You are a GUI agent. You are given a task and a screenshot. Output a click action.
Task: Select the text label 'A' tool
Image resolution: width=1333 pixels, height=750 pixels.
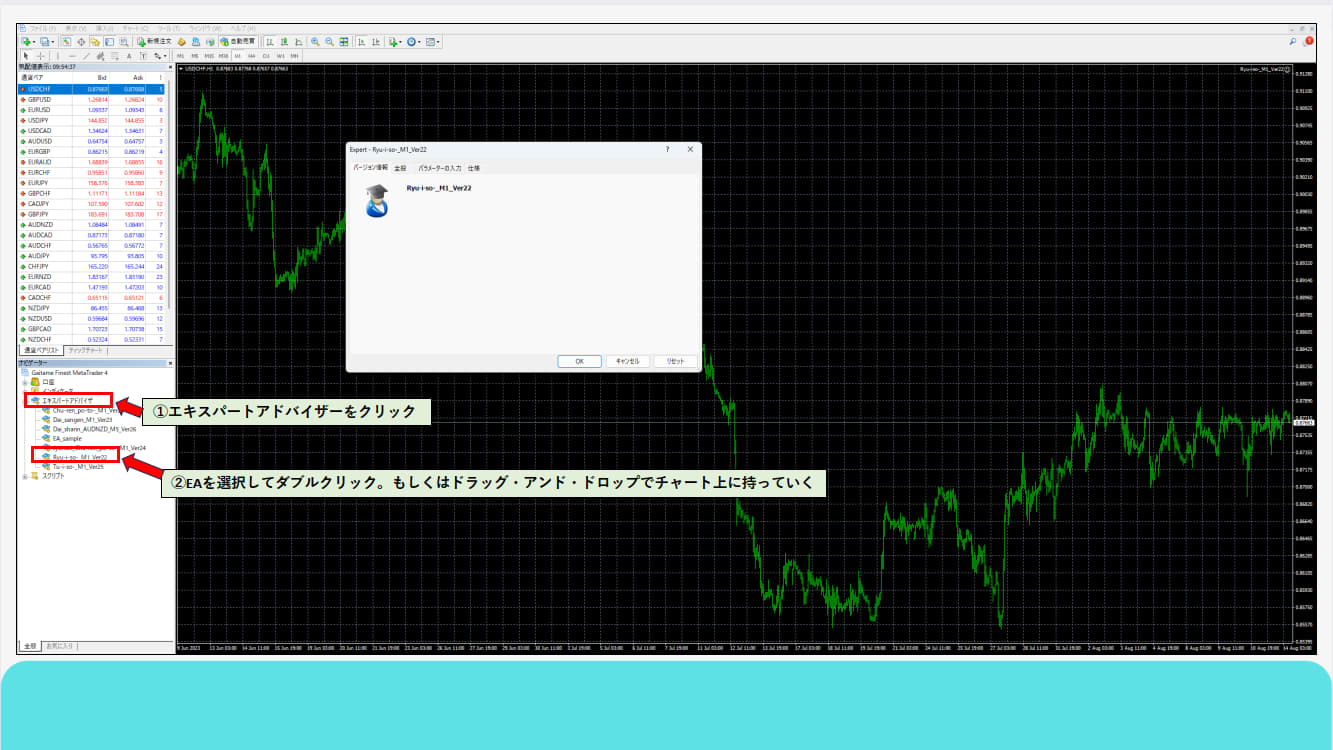click(129, 56)
